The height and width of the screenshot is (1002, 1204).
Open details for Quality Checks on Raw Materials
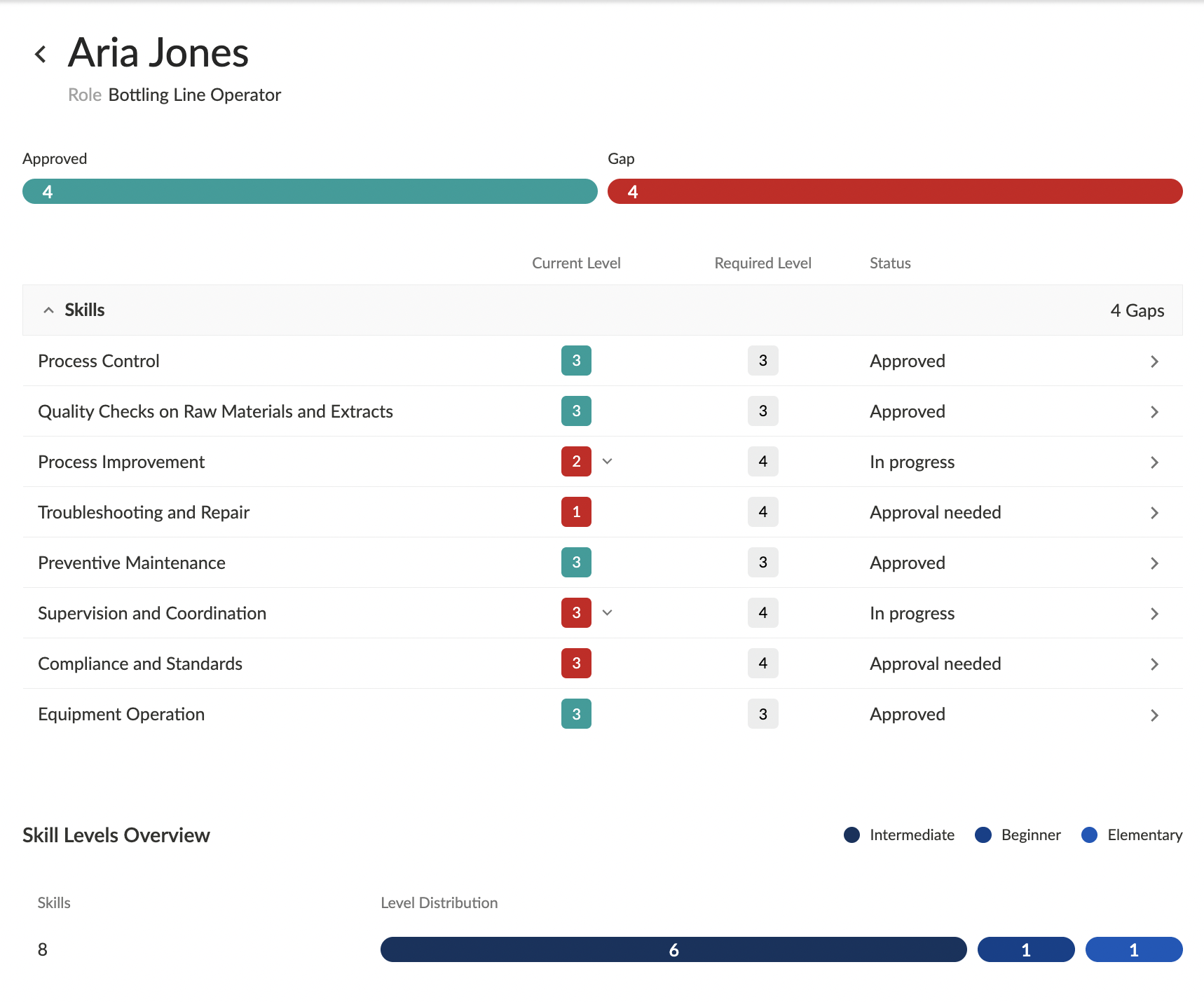pos(1155,411)
